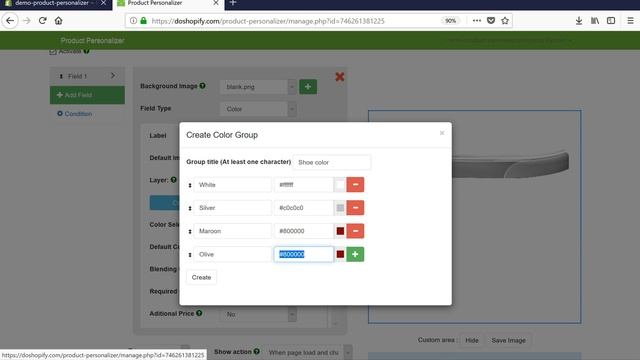
Task: Open a new browser tab
Action: click(233, 3)
